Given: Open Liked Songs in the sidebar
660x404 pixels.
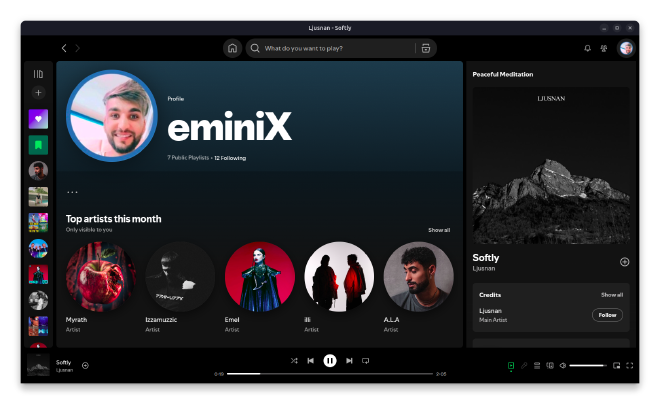Looking at the screenshot, I should 38,118.
